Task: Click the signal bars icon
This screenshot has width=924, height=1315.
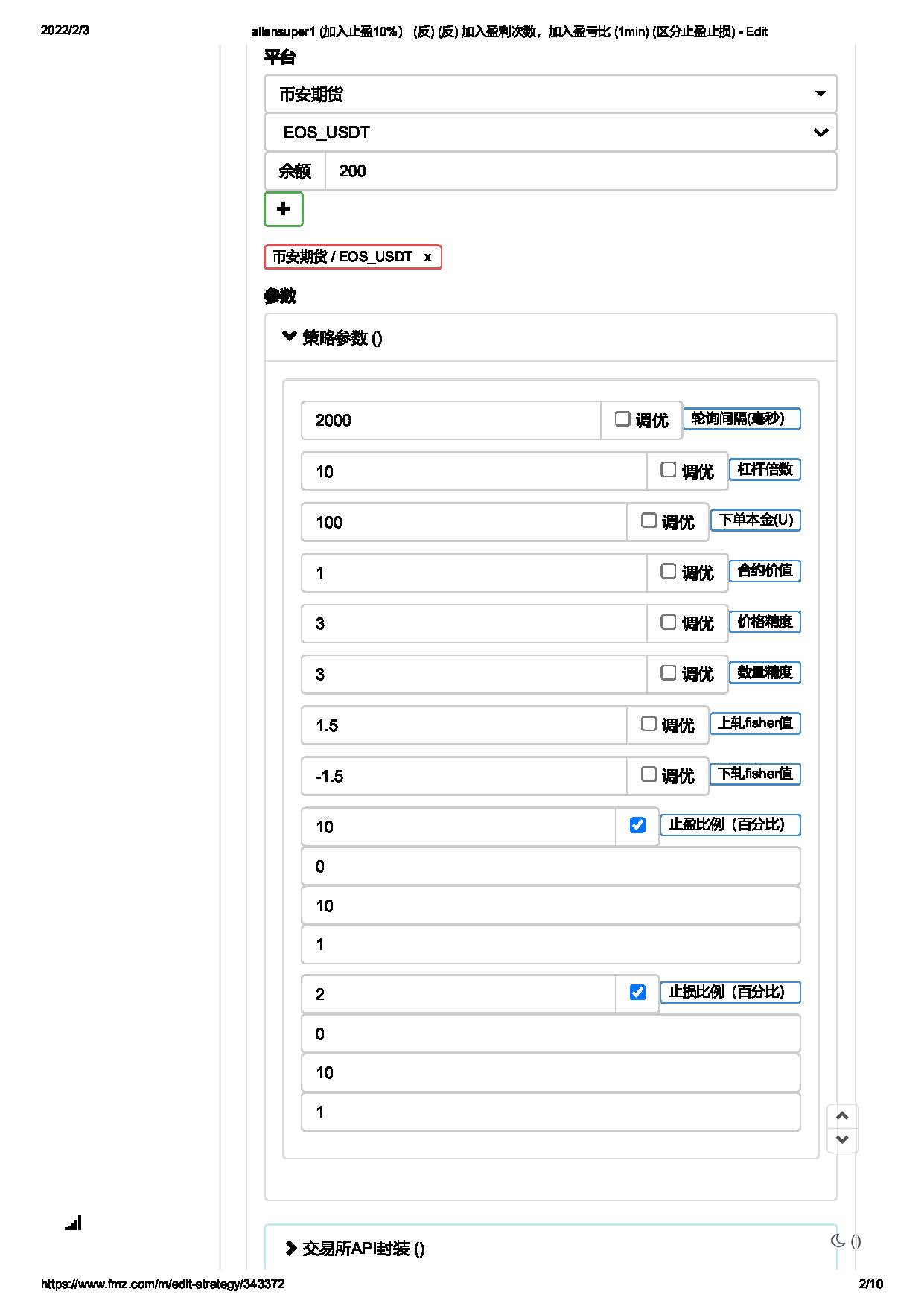Action: click(73, 1223)
